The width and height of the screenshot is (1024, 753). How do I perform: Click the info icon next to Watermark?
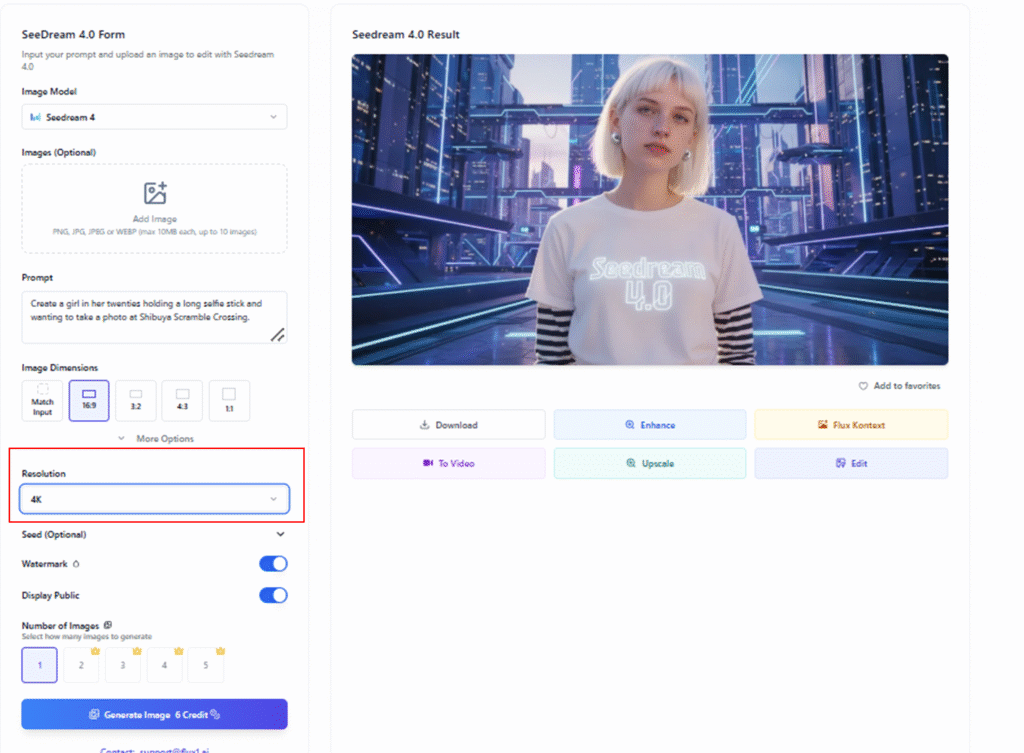76,564
